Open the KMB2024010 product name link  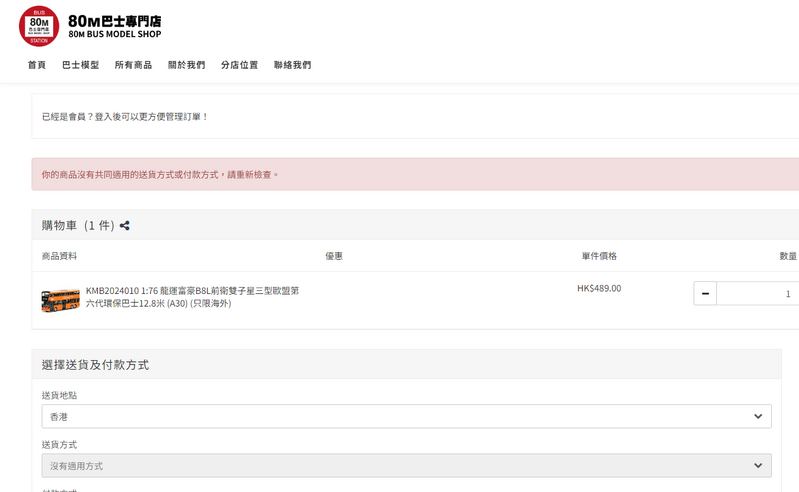click(x=193, y=297)
